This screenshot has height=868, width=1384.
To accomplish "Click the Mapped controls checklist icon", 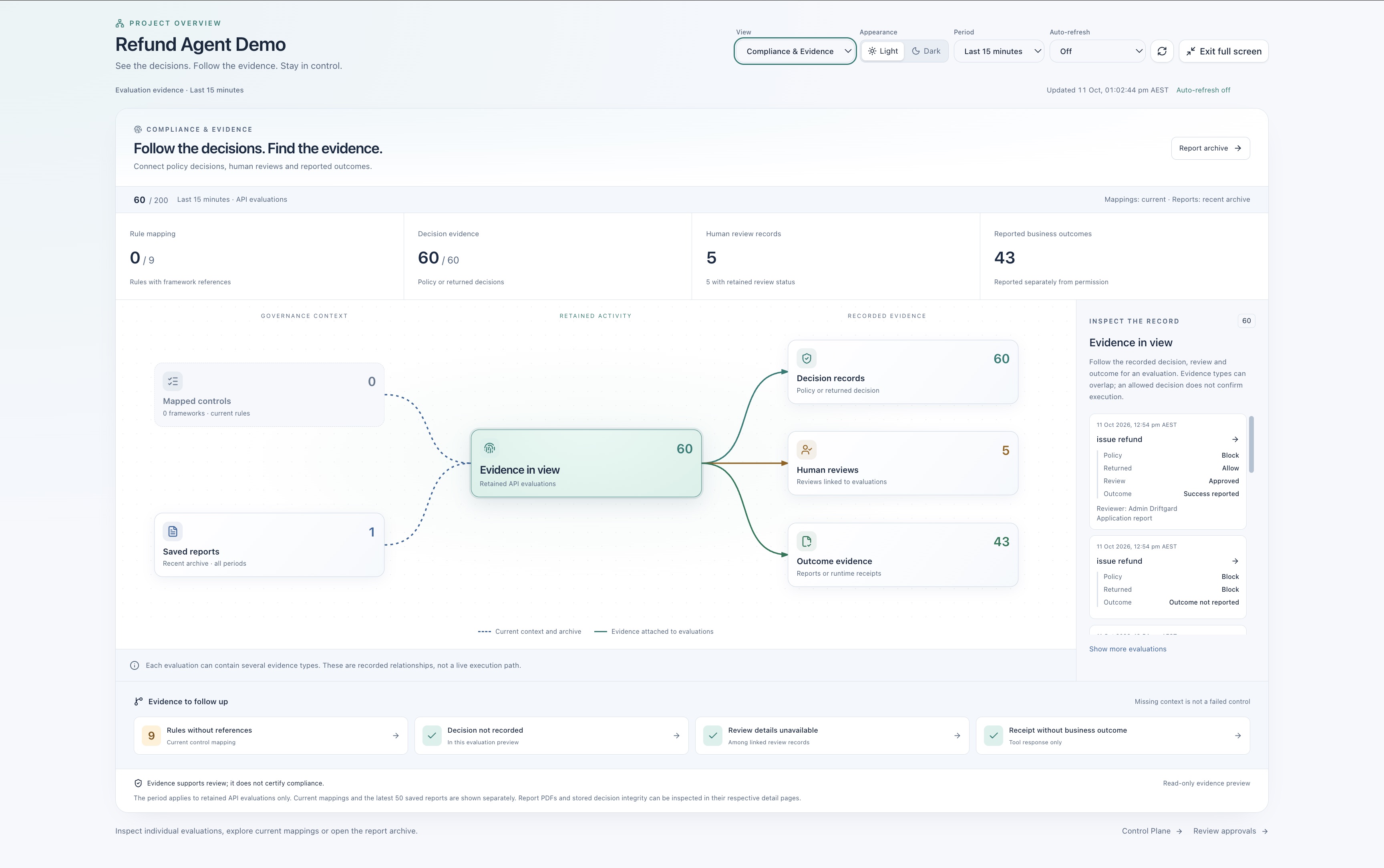I will click(x=173, y=381).
